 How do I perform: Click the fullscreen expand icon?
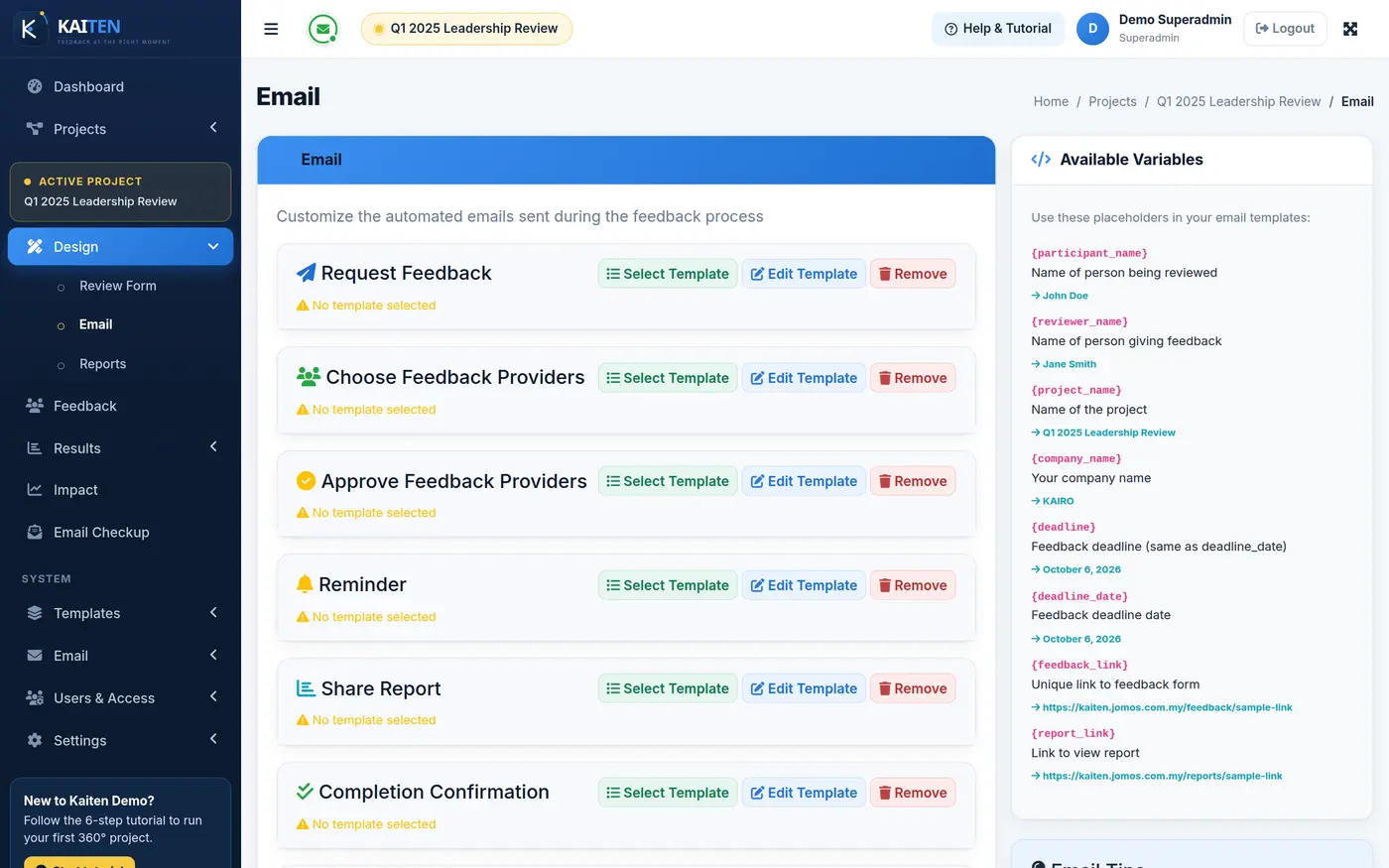[x=1350, y=29]
